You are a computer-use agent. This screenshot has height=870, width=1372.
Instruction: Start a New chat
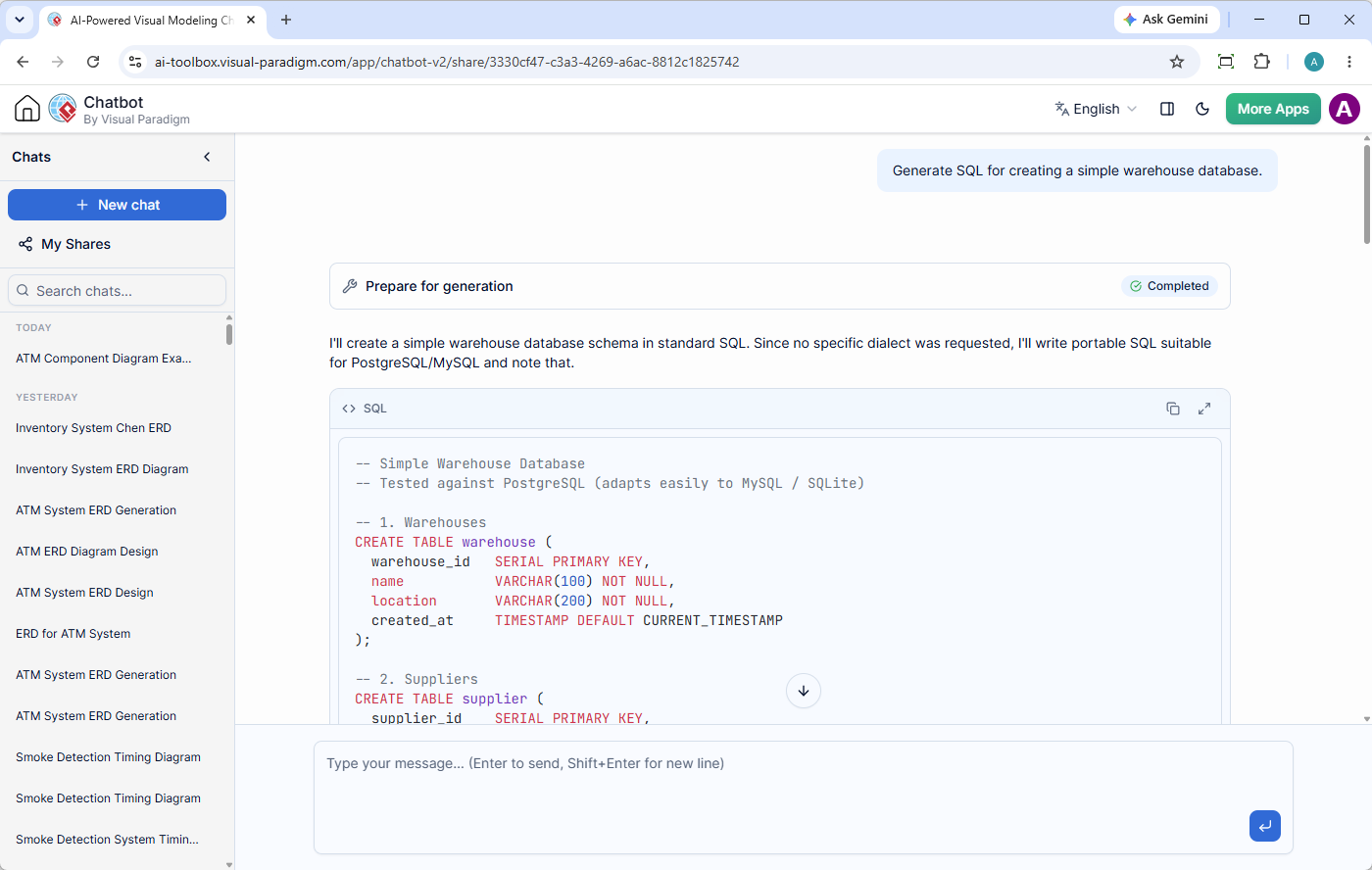tap(118, 205)
